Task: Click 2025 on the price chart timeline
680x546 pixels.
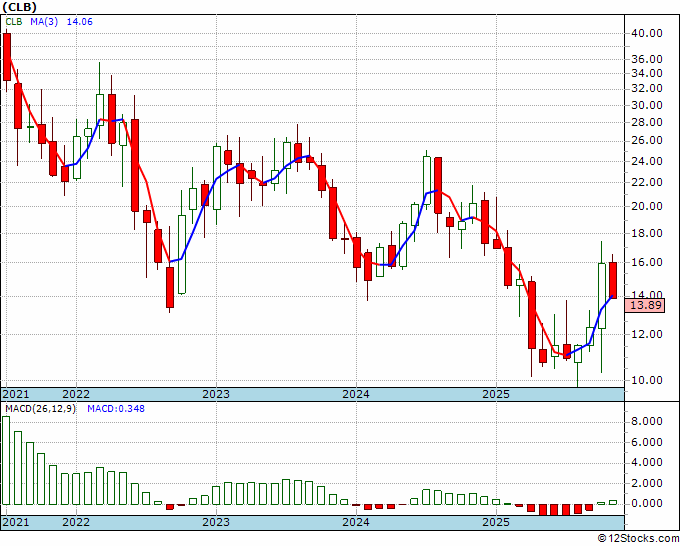Action: point(496,394)
